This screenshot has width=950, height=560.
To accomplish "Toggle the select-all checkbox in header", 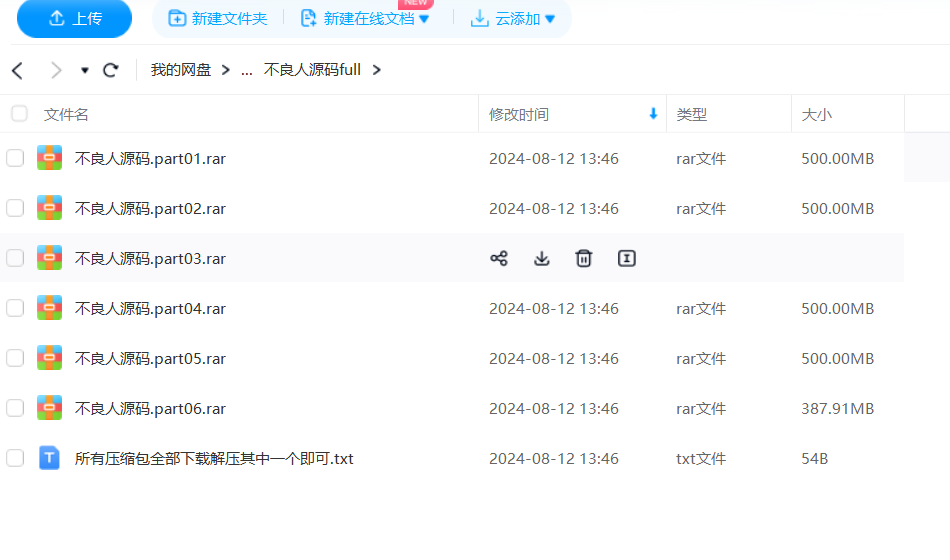I will [19, 114].
